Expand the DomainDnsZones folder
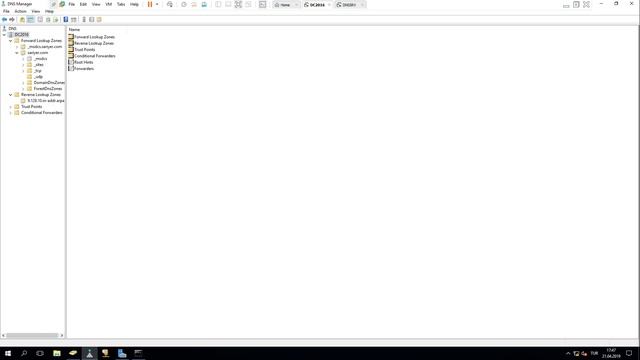640x360 pixels. (x=23, y=83)
